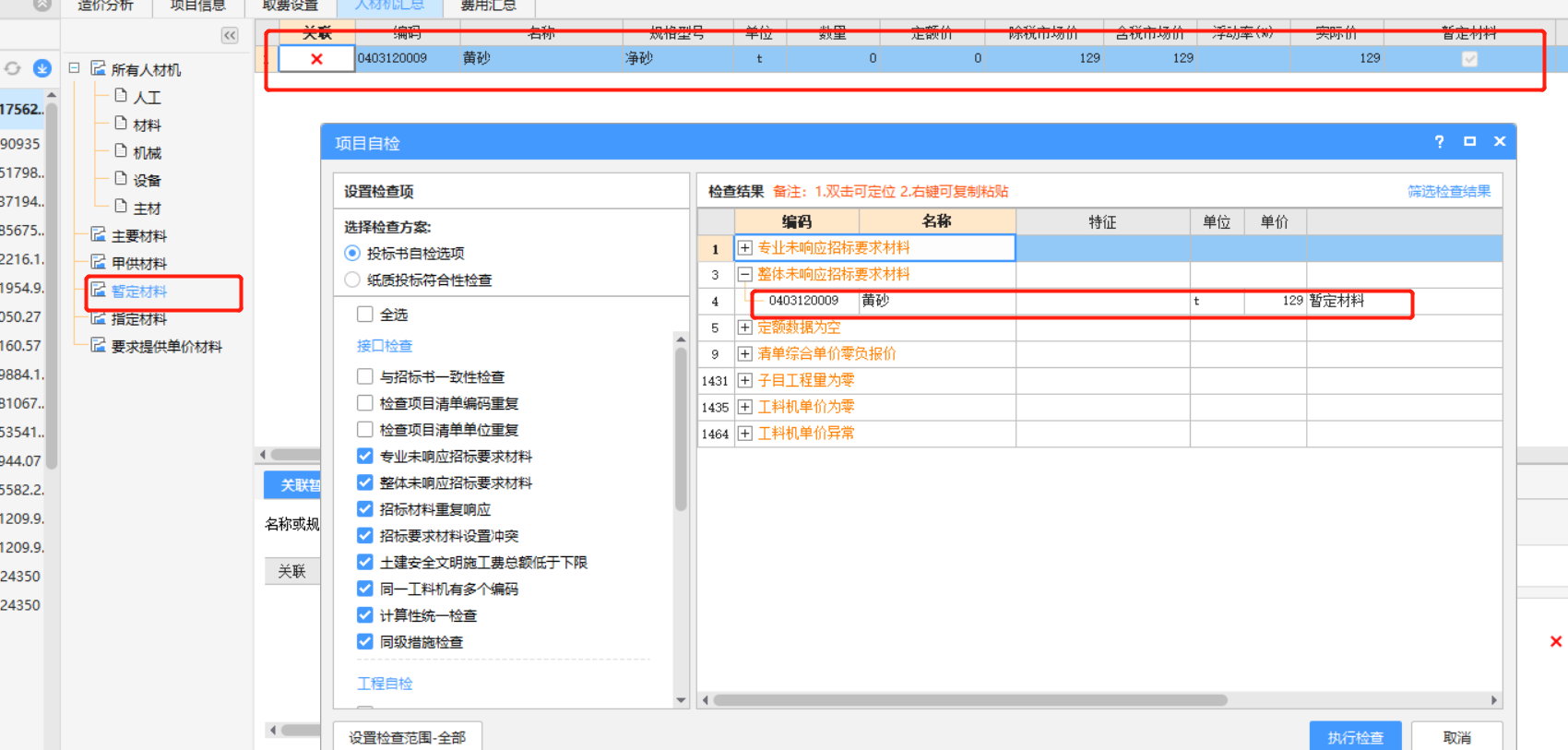Click the 关联暂 blue tab button
The width and height of the screenshot is (1568, 750).
tap(292, 484)
